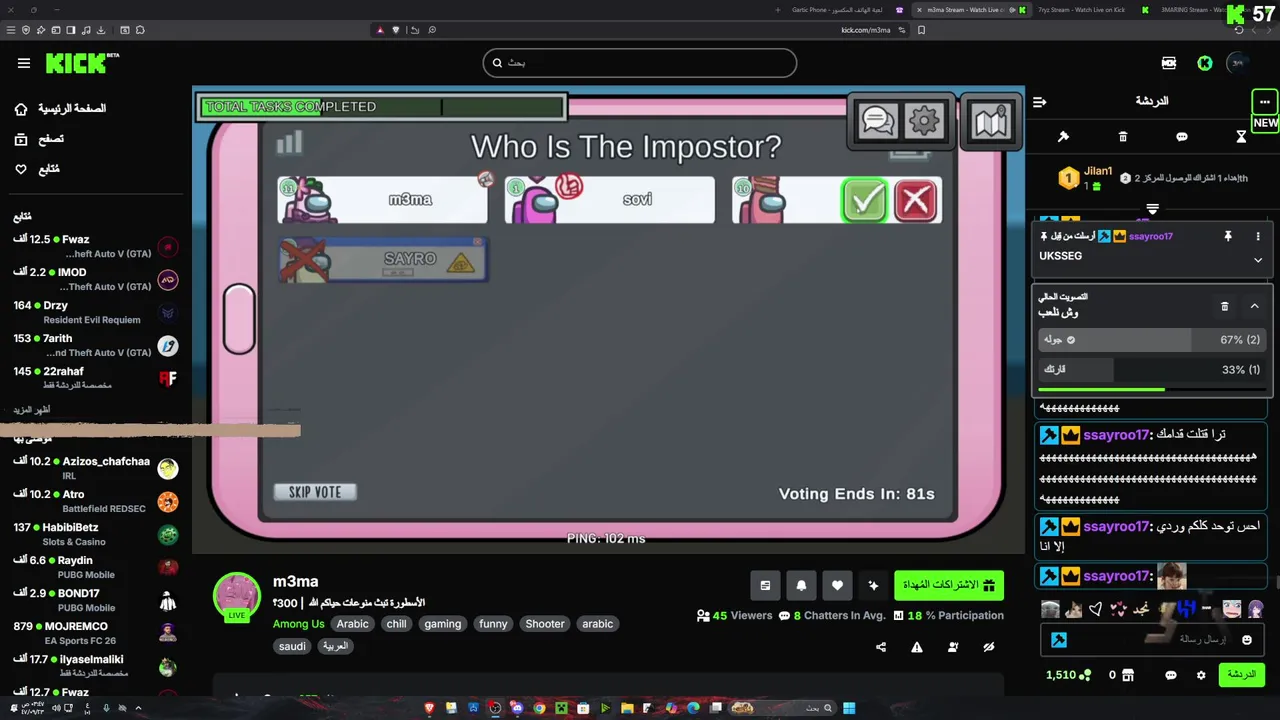Open Fwaz channel with 12.5 viewers

(x=95, y=246)
